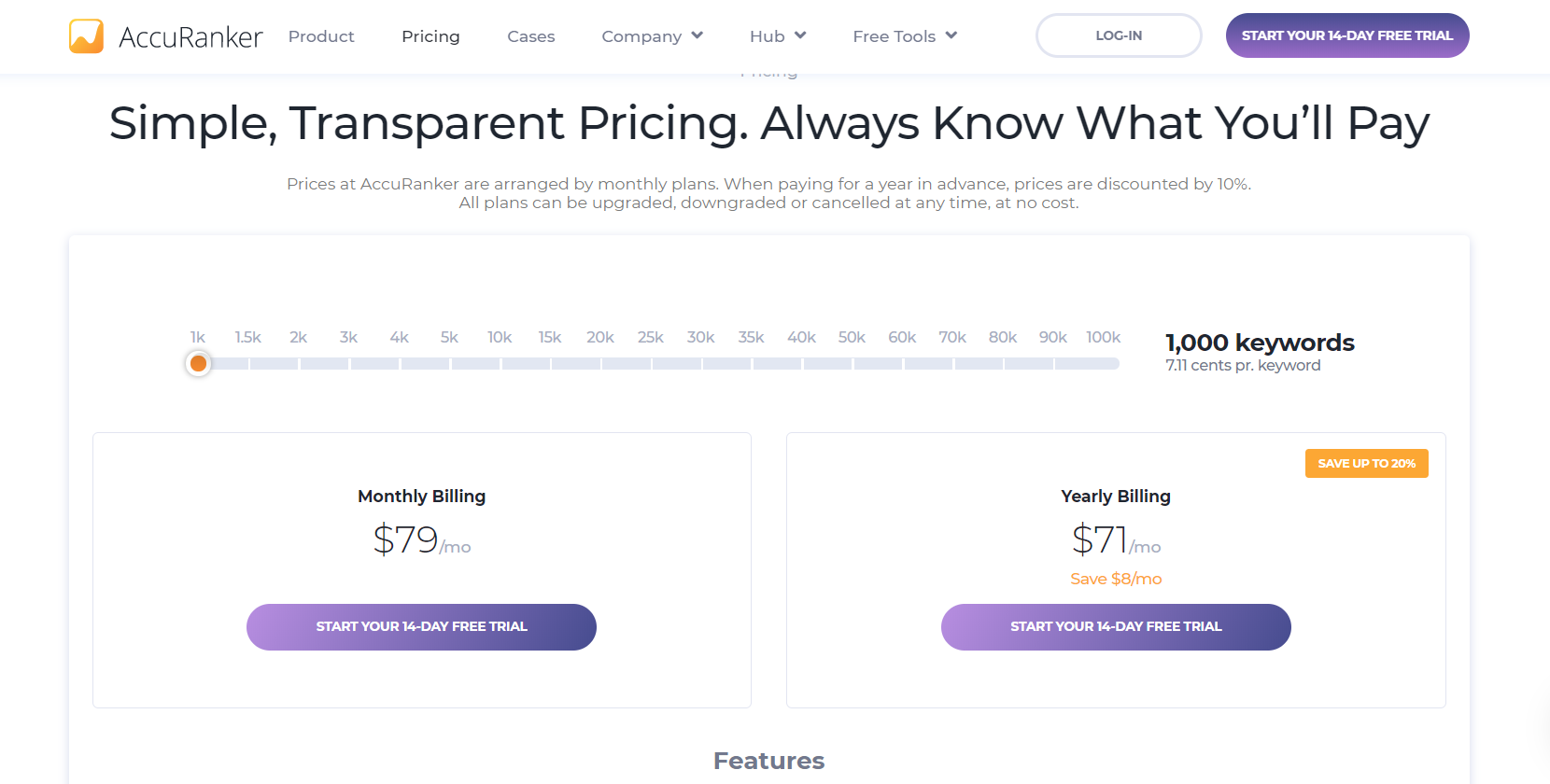Screen dimensions: 1550x784
Task: Click the orange keyword slider handle
Action: 198,363
